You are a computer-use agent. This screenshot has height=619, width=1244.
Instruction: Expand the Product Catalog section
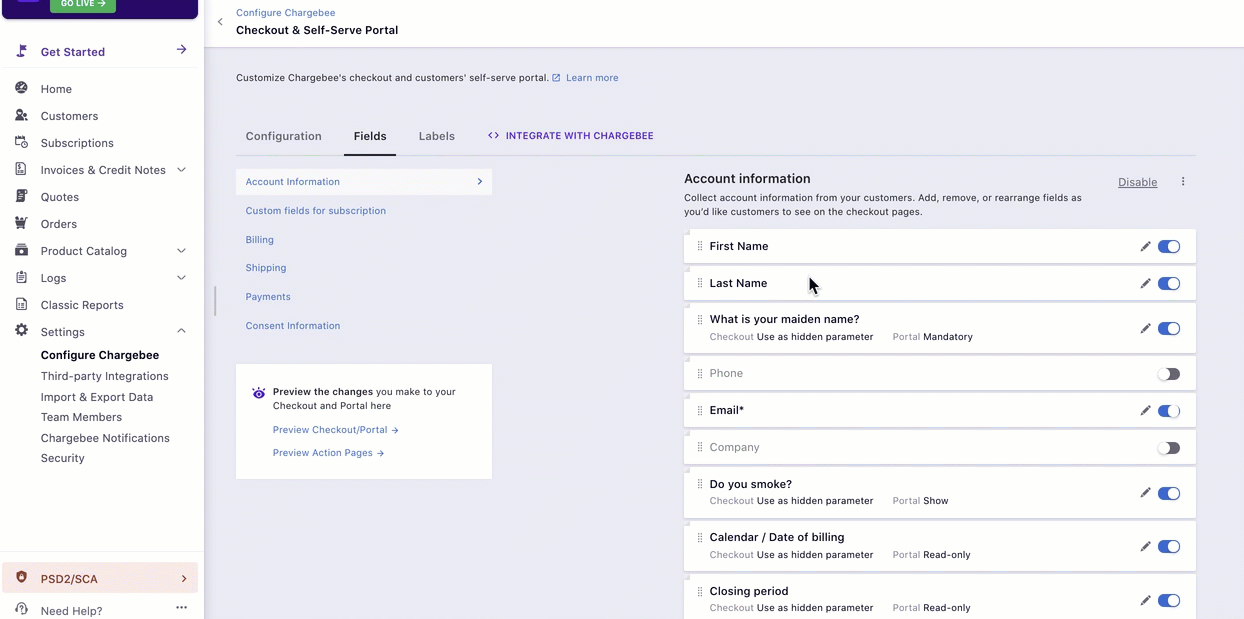[x=181, y=251]
